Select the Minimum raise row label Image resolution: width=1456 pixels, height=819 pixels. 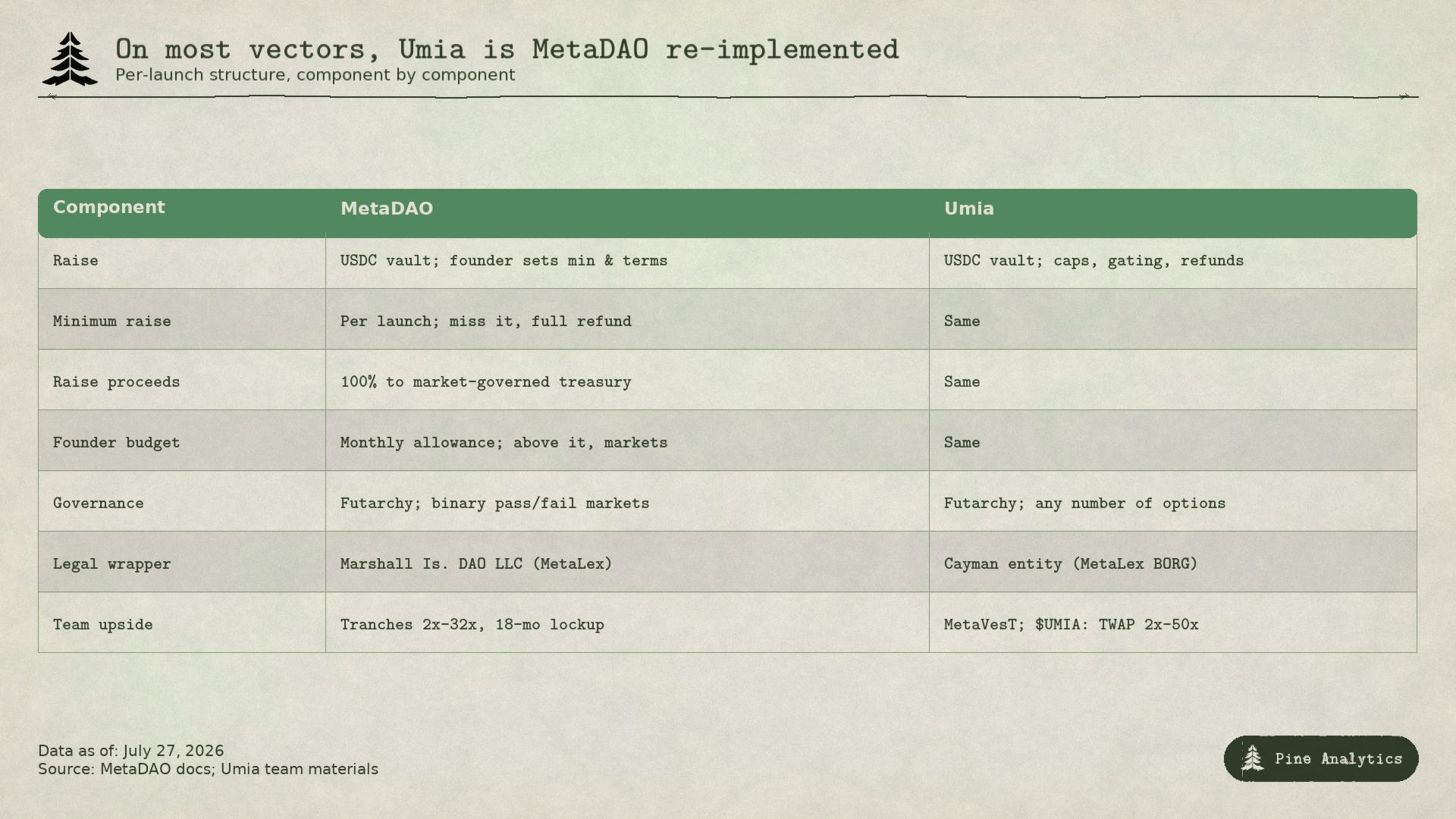pos(112,321)
